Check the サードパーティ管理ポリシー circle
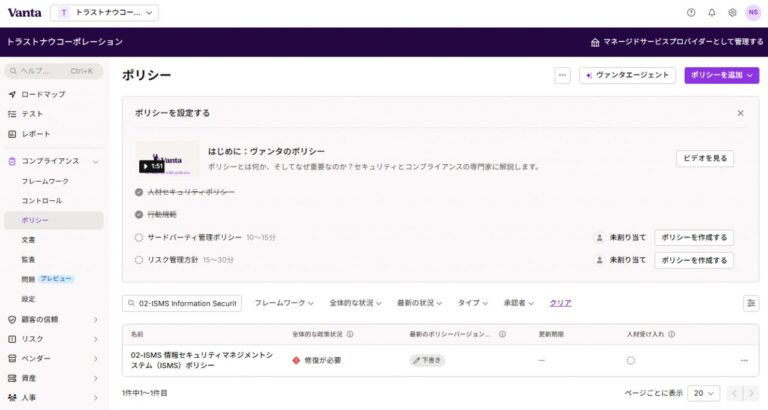 139,238
